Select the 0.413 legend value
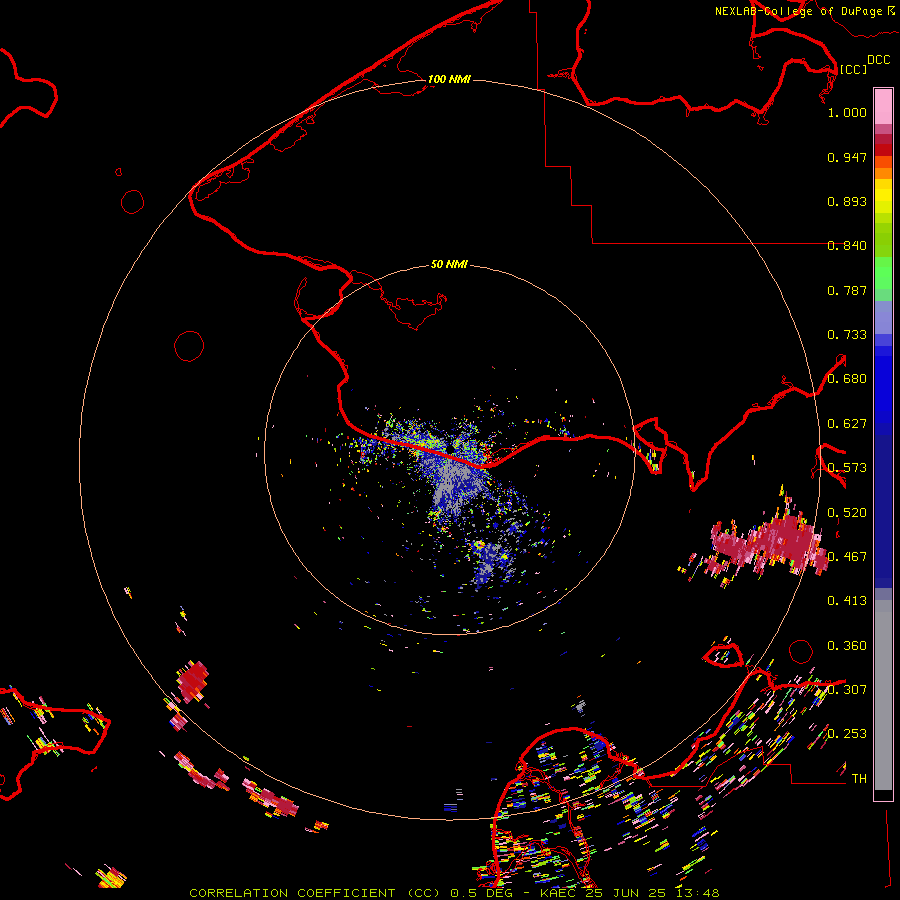 coord(847,601)
